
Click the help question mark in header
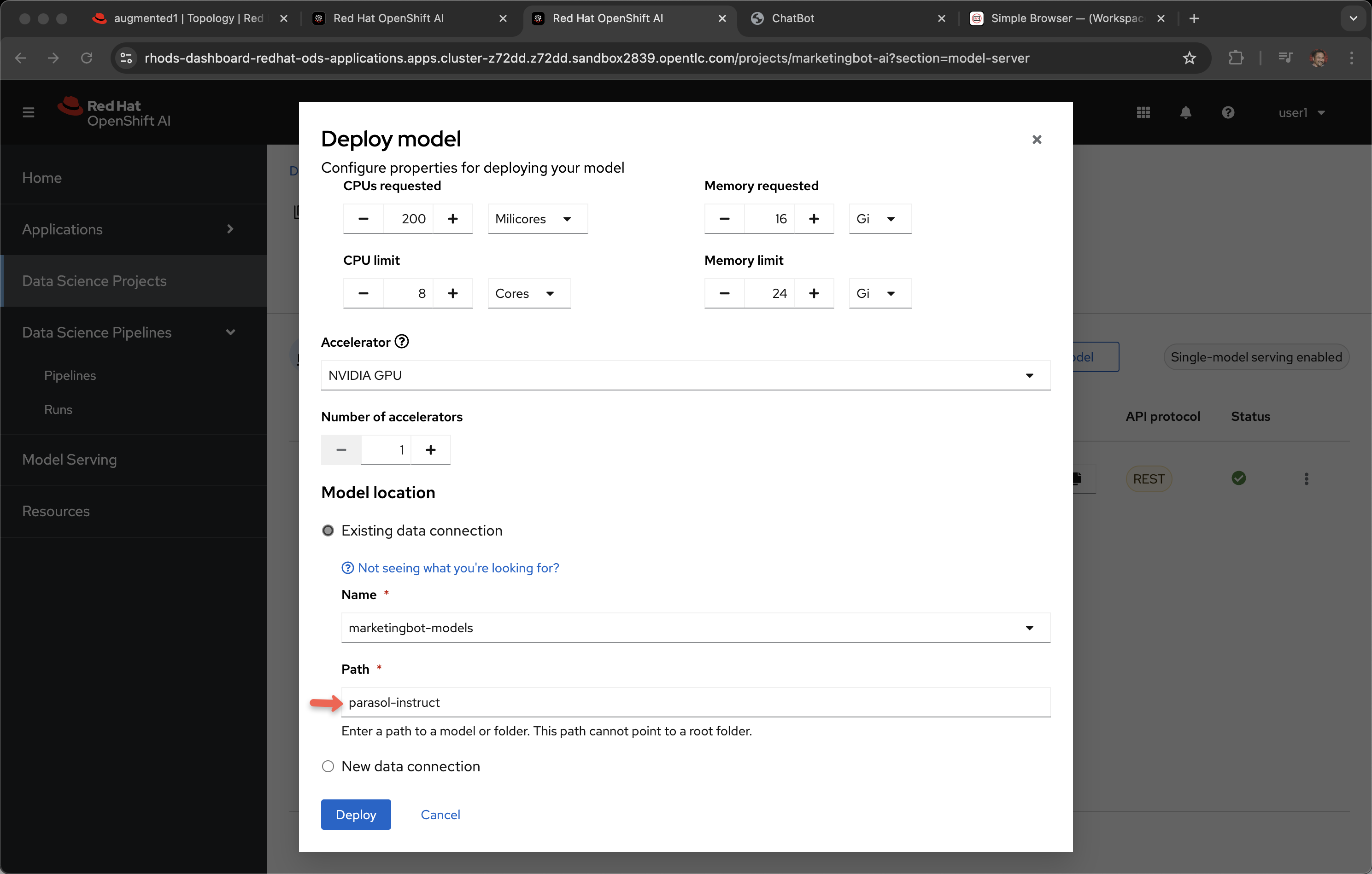point(1228,113)
